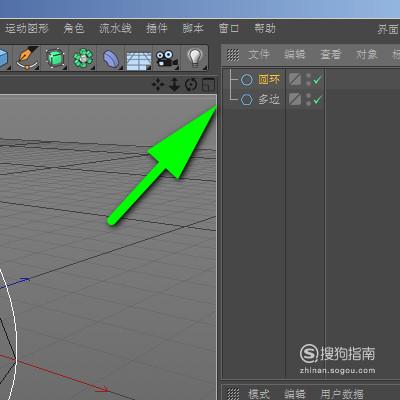Disable 圆环 via its green checkmark

tap(317, 80)
